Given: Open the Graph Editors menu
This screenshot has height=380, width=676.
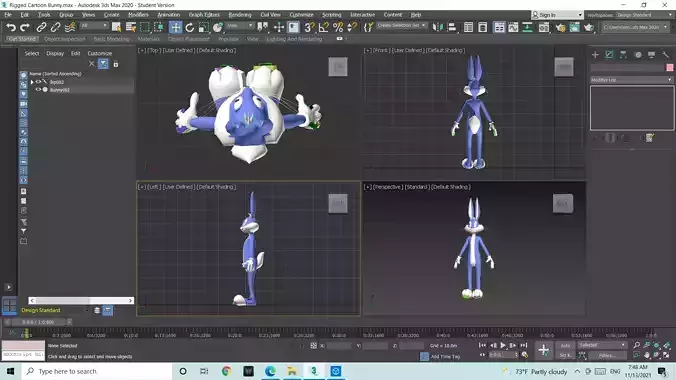Looking at the screenshot, I should [204, 15].
